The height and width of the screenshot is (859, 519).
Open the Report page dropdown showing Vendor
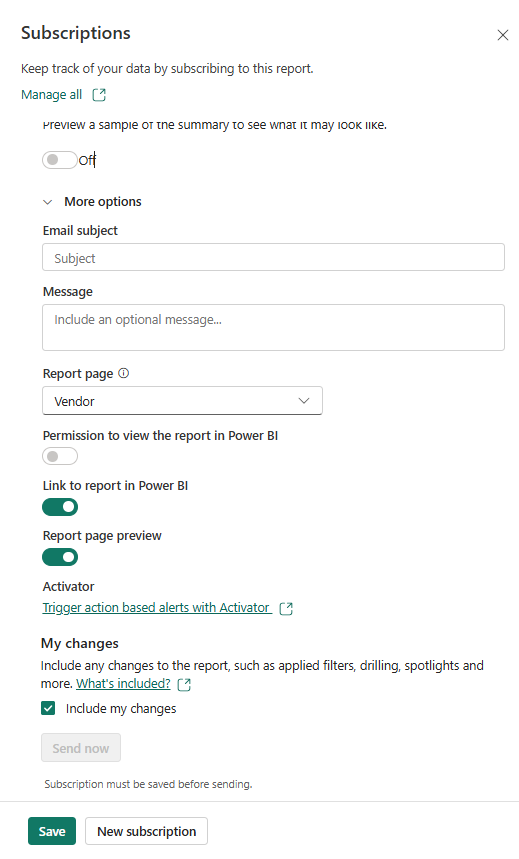182,401
